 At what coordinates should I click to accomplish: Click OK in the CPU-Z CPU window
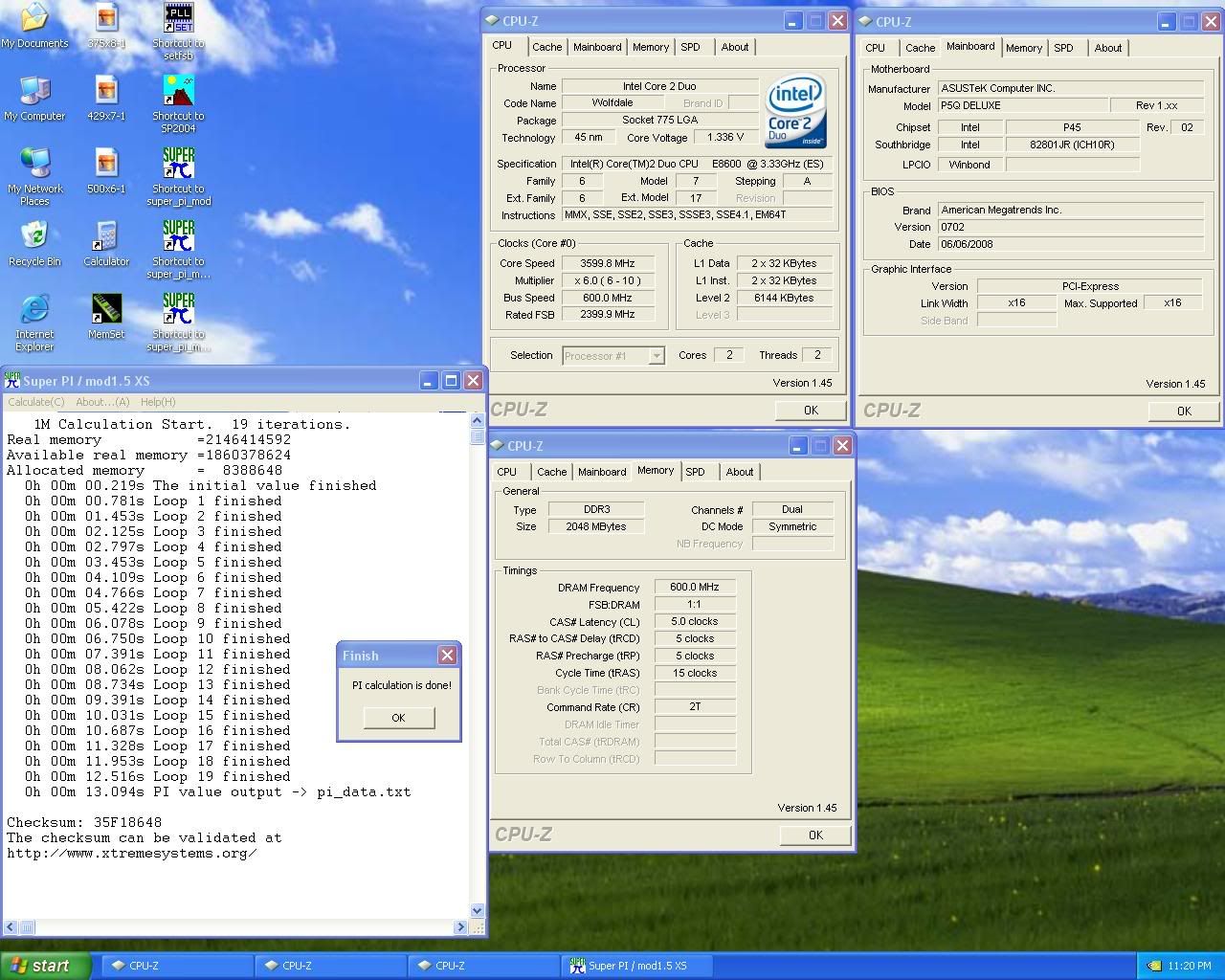811,410
